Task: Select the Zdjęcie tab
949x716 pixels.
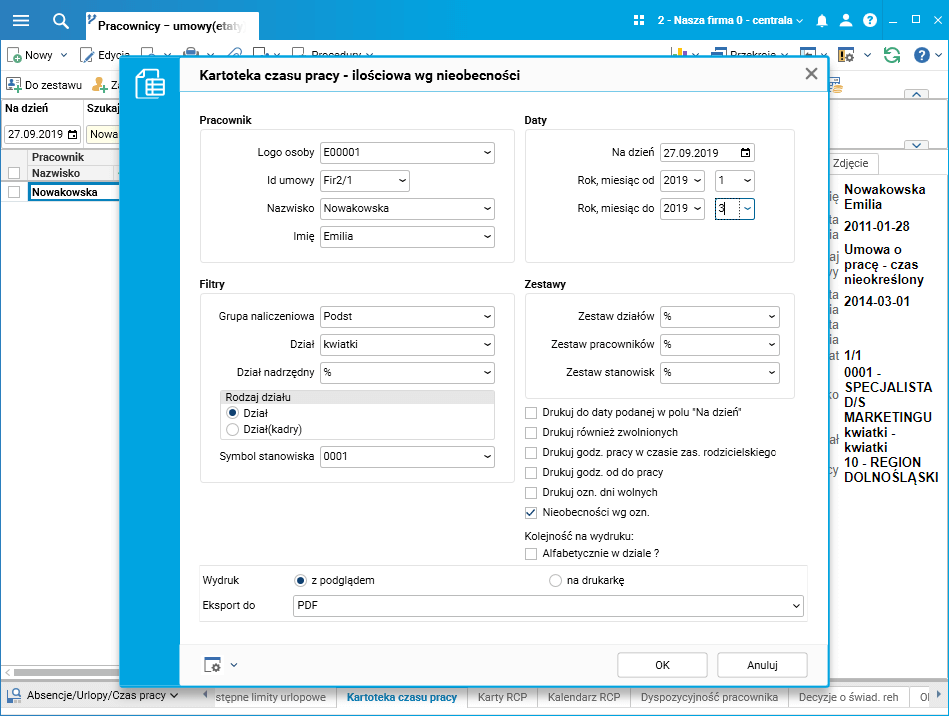Action: coord(850,163)
